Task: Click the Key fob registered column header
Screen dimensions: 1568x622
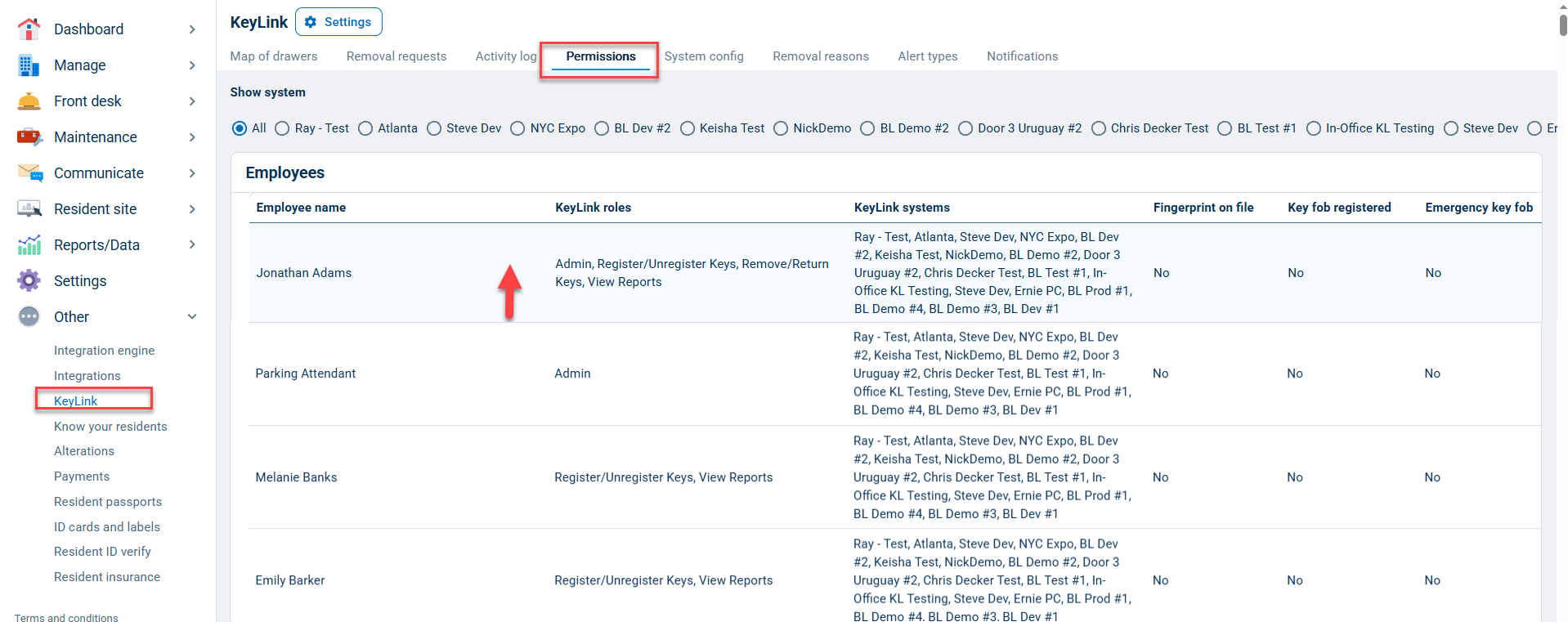Action: pos(1339,208)
